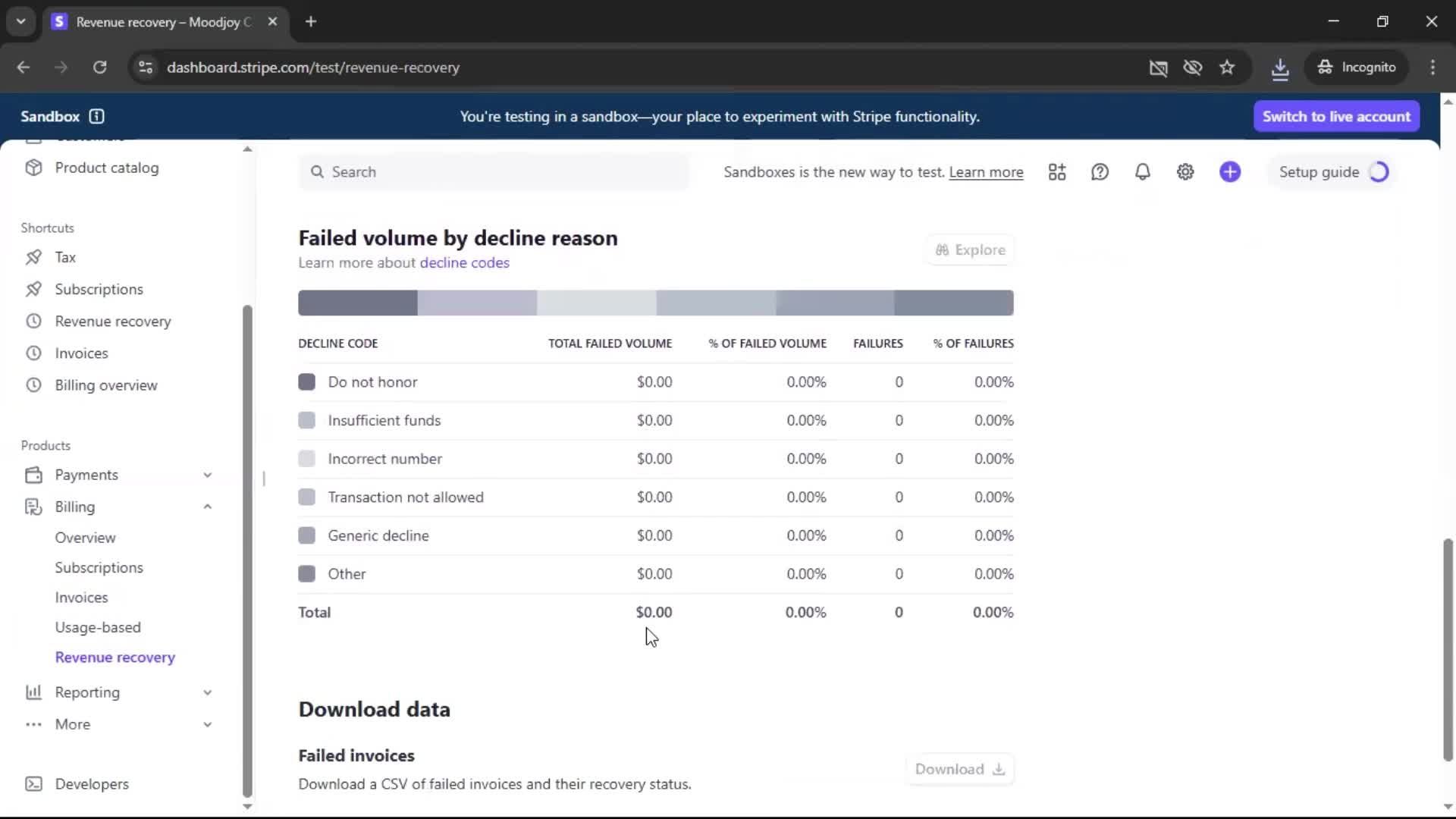
Task: Click the purple plus create icon
Action: click(1230, 172)
